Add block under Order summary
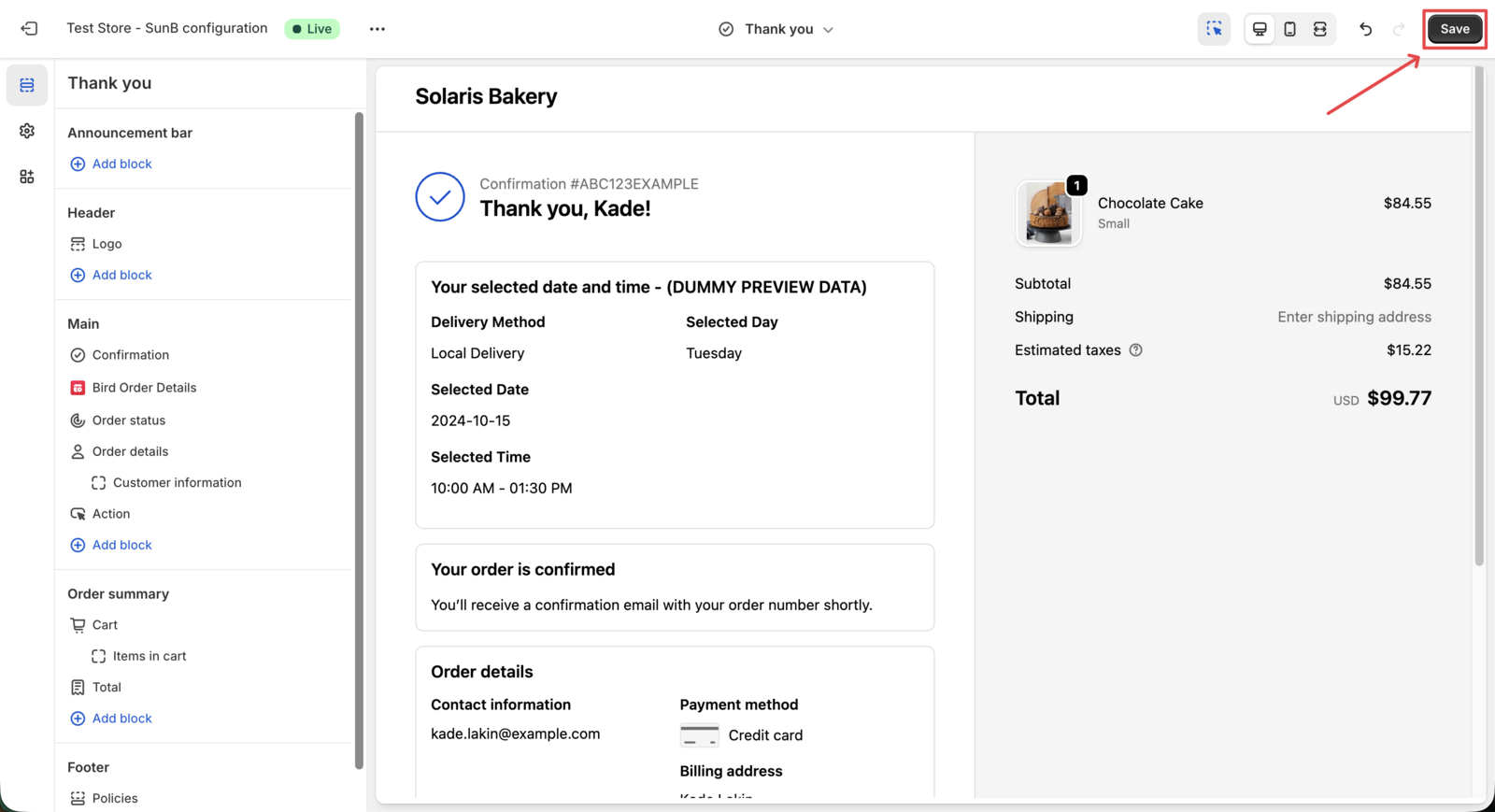 coord(111,719)
